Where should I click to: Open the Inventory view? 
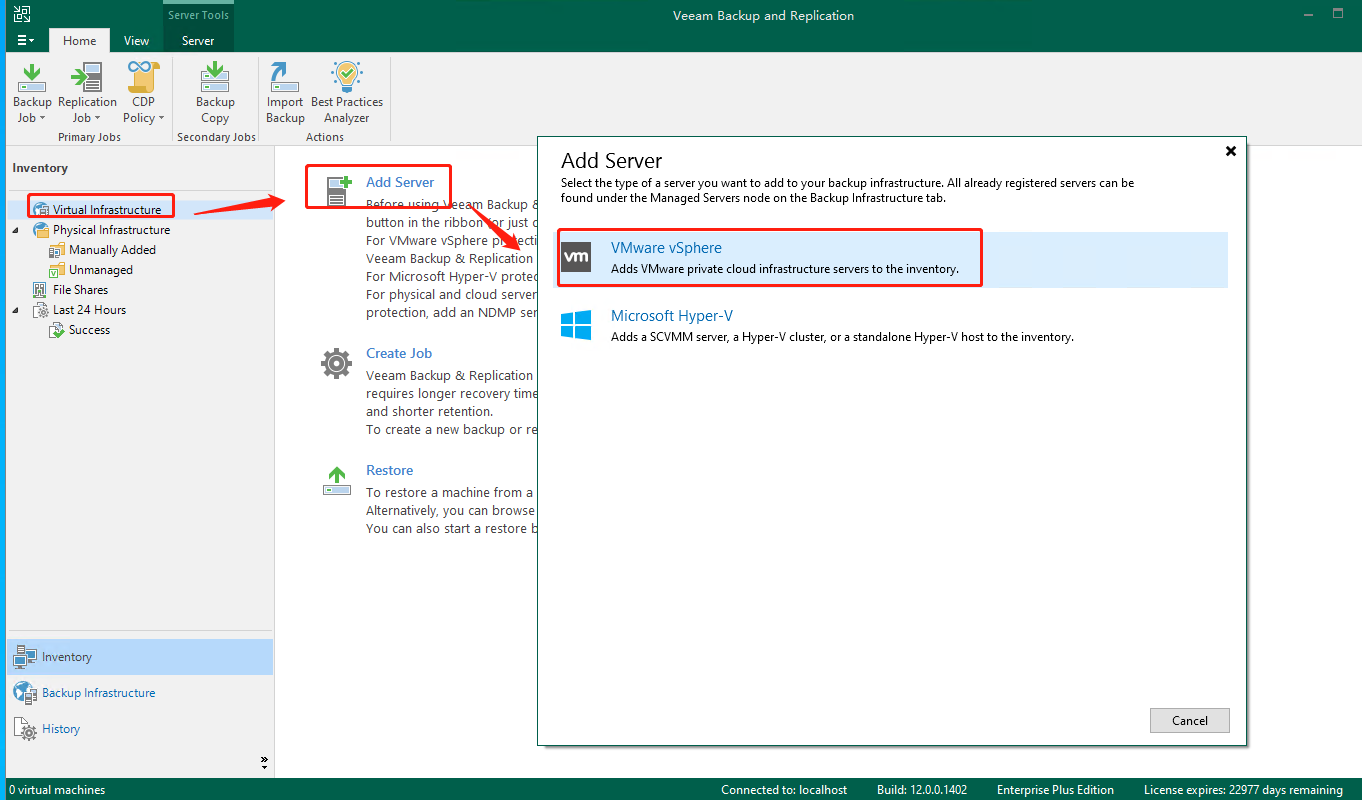pyautogui.click(x=140, y=657)
